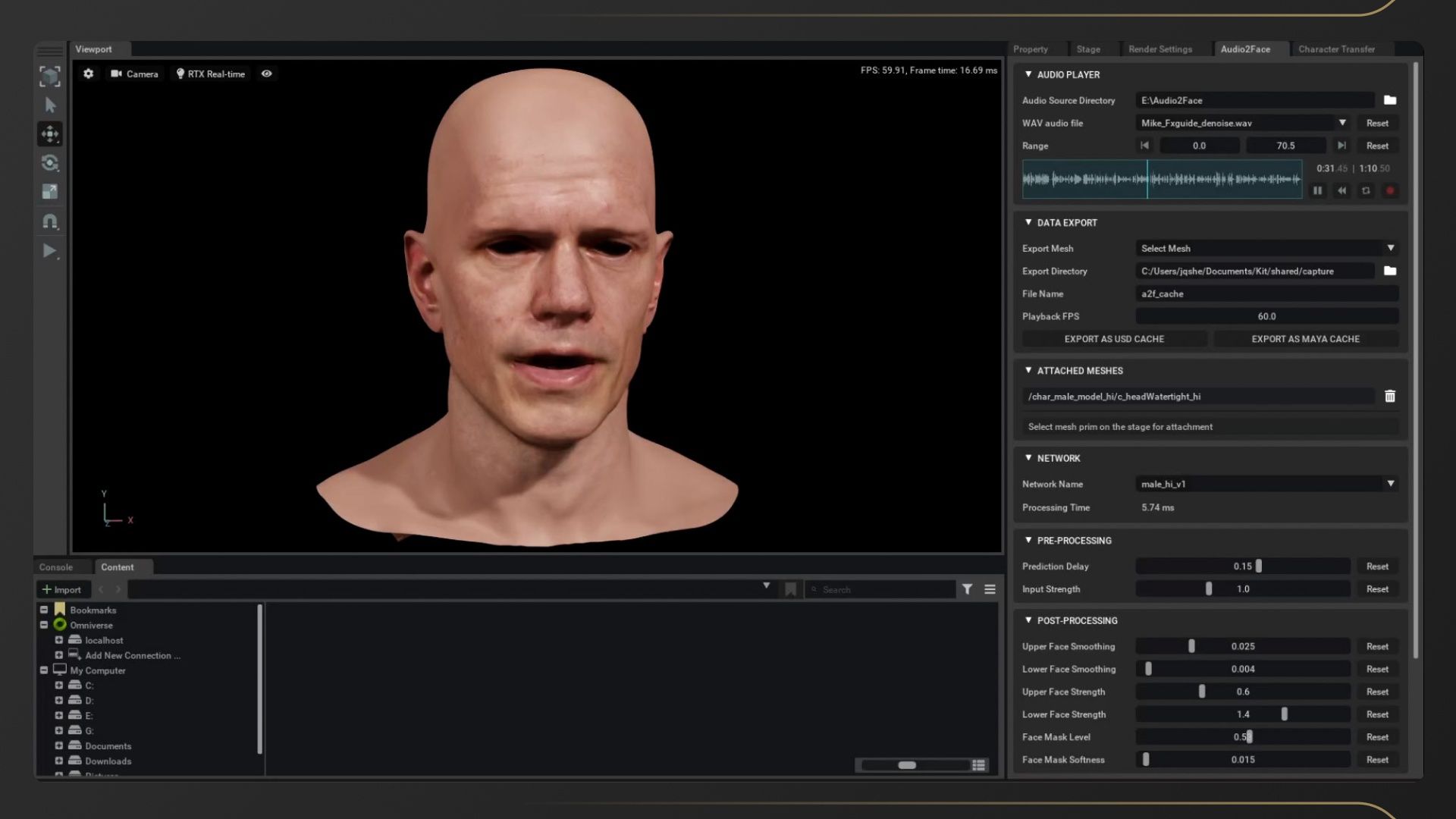Open viewport settings gear
This screenshot has height=819, width=1456.
(89, 74)
